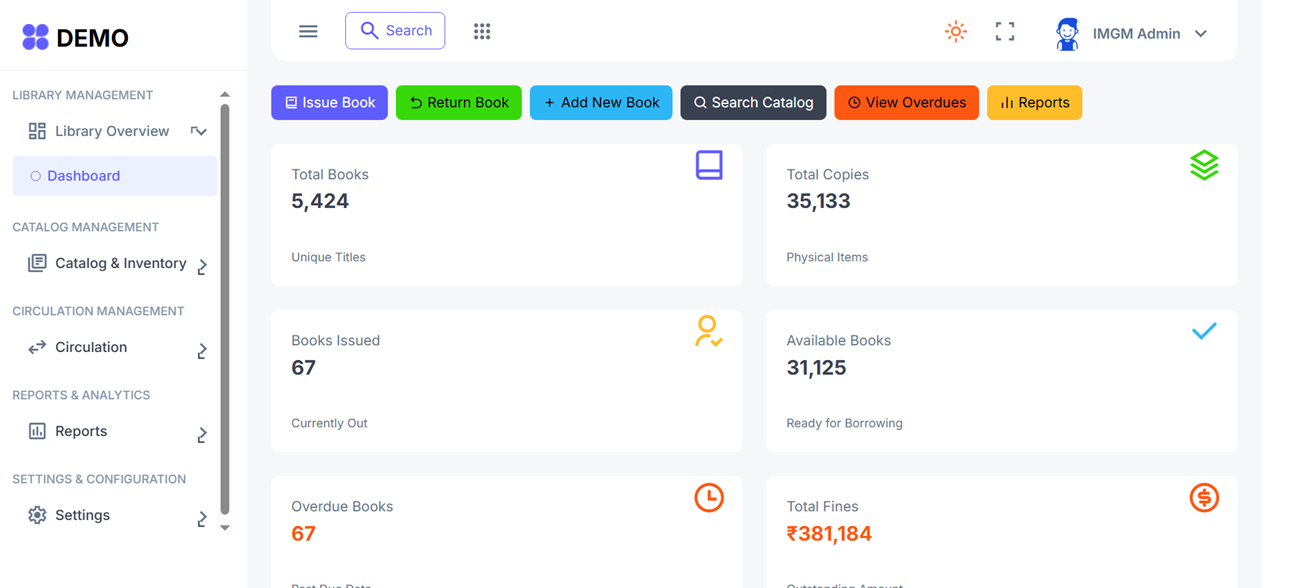Viewport: 1290px width, 588px height.
Task: Click the apps grid icon in the header
Action: coord(482,30)
